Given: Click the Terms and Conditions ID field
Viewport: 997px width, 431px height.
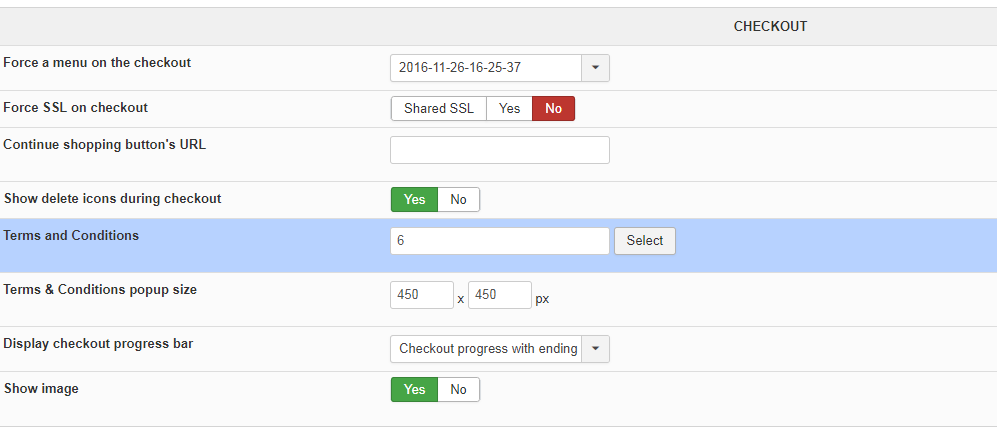Looking at the screenshot, I should [499, 241].
